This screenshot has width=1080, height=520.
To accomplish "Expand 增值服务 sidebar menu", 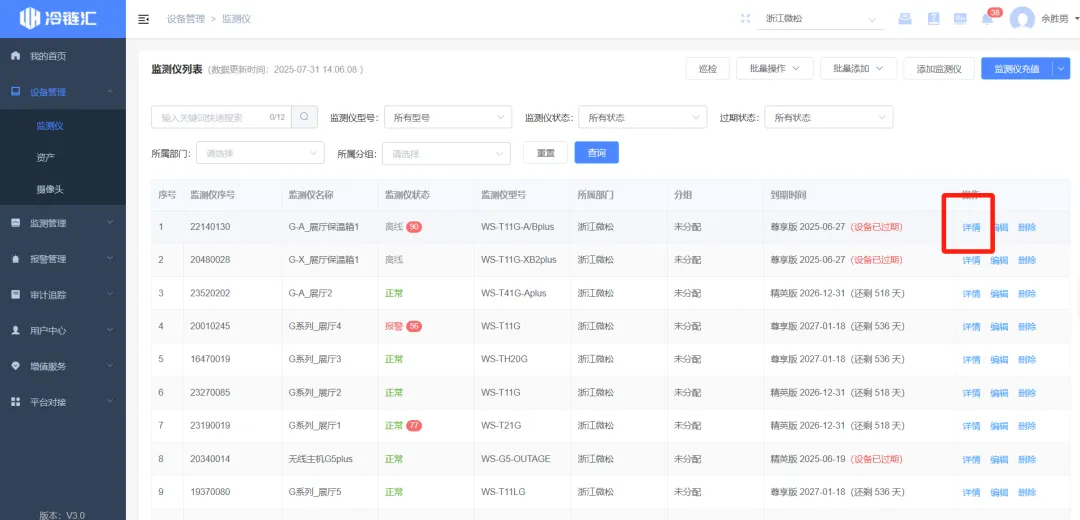I will [x=63, y=366].
